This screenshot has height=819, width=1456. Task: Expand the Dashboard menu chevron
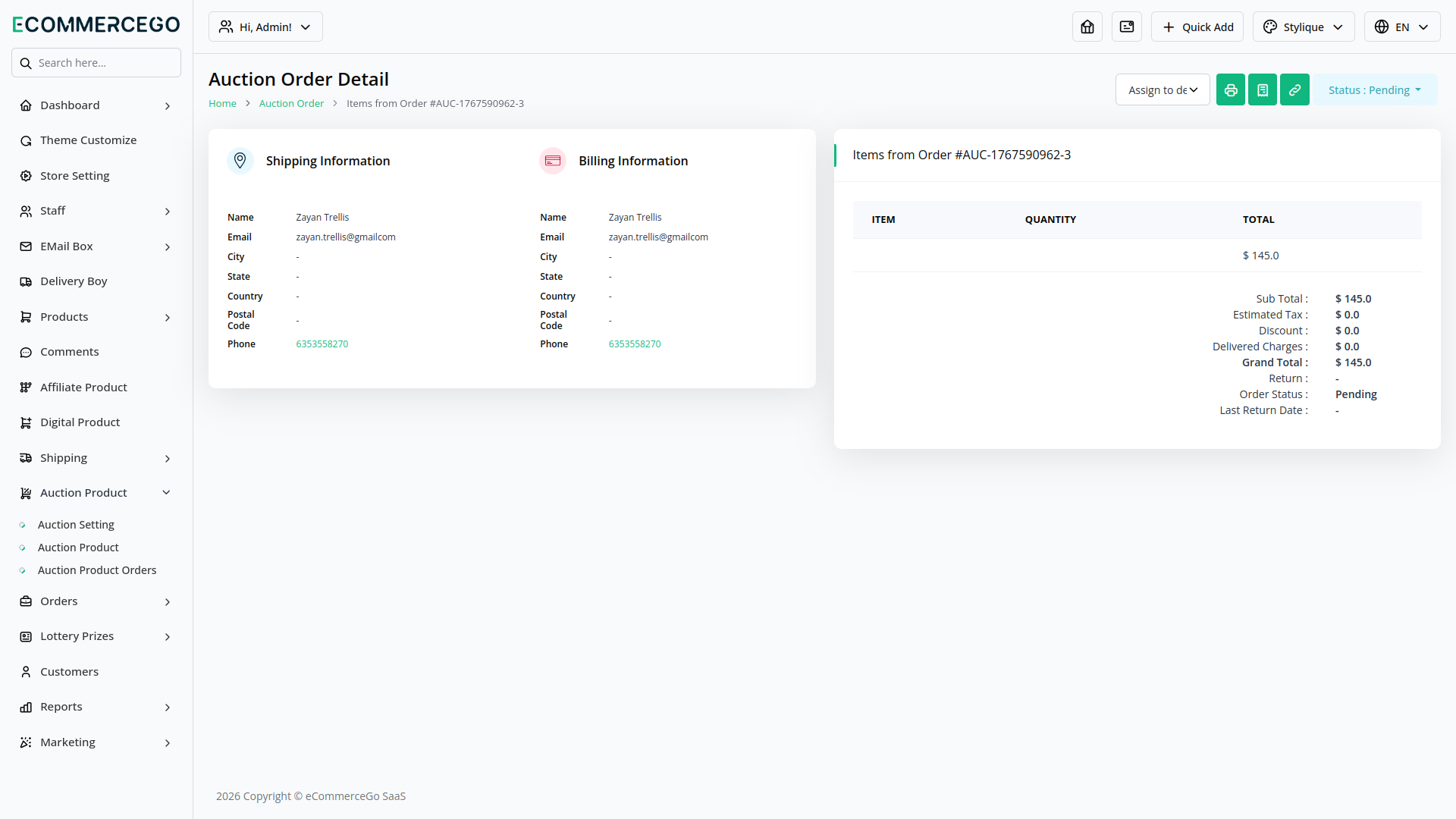point(168,105)
